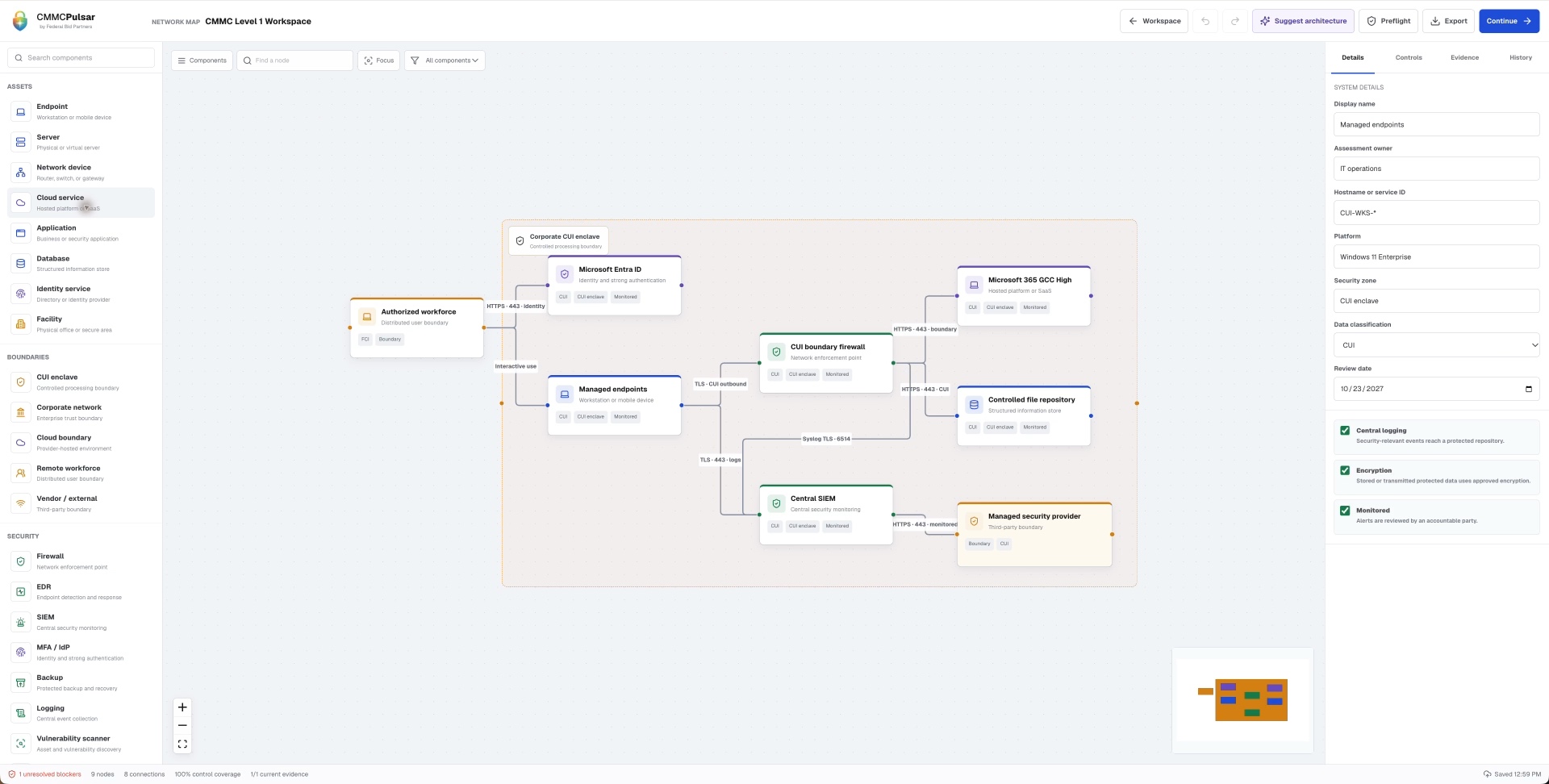This screenshot has height=784, width=1549.
Task: Click the Facility building icon
Action: 21,324
